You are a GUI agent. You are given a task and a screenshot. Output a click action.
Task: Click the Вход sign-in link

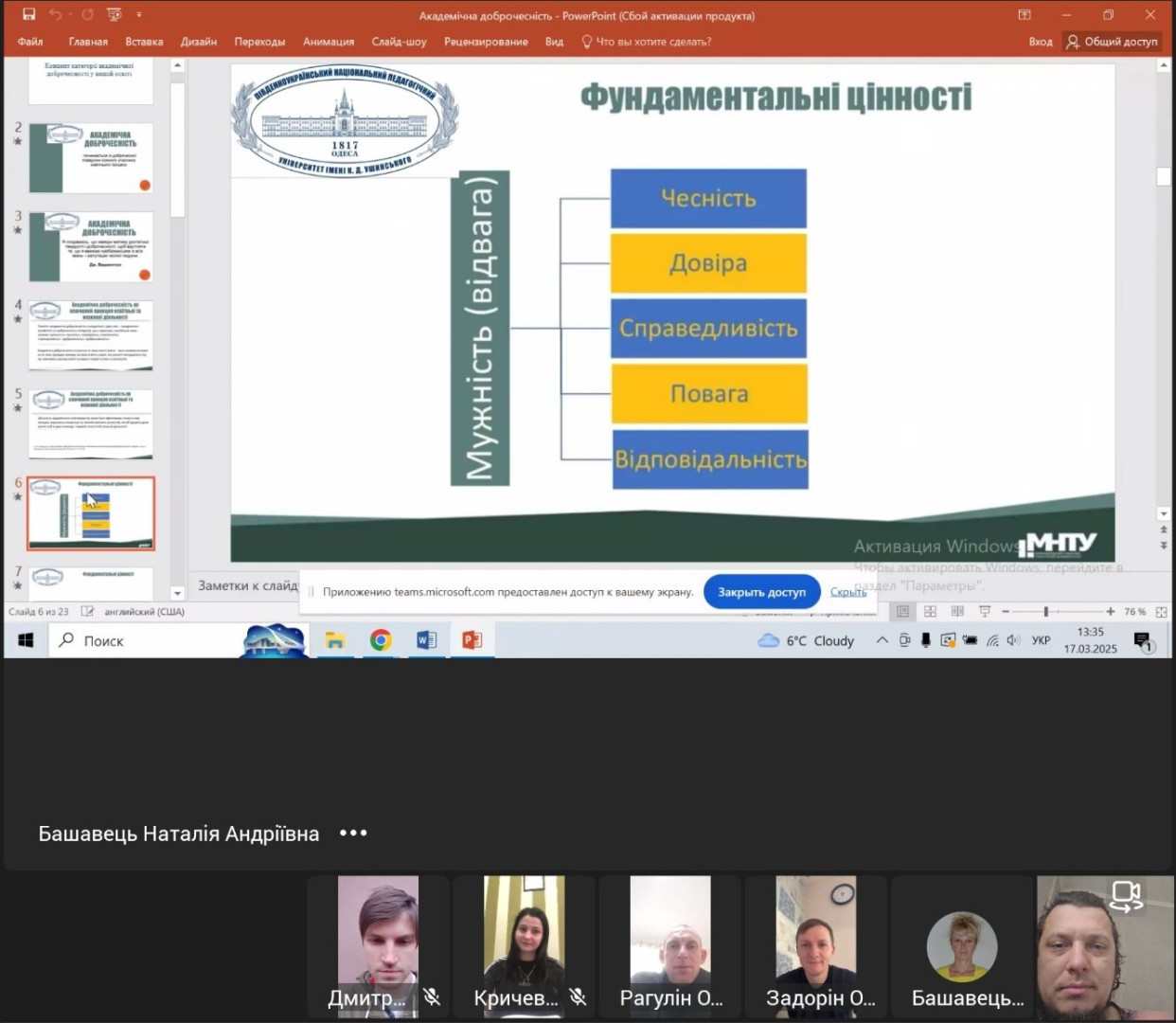(1041, 42)
